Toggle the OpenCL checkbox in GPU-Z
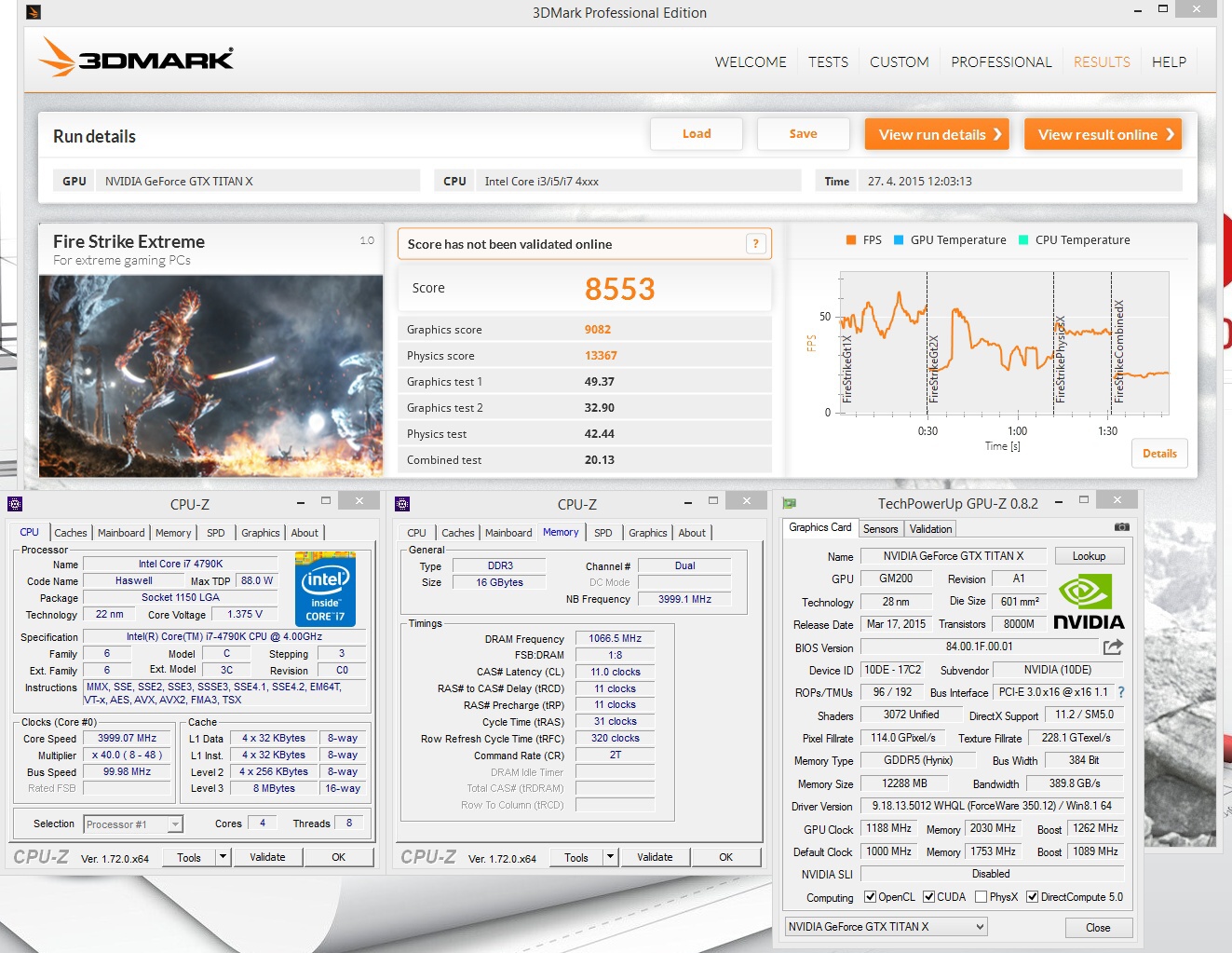 870,897
